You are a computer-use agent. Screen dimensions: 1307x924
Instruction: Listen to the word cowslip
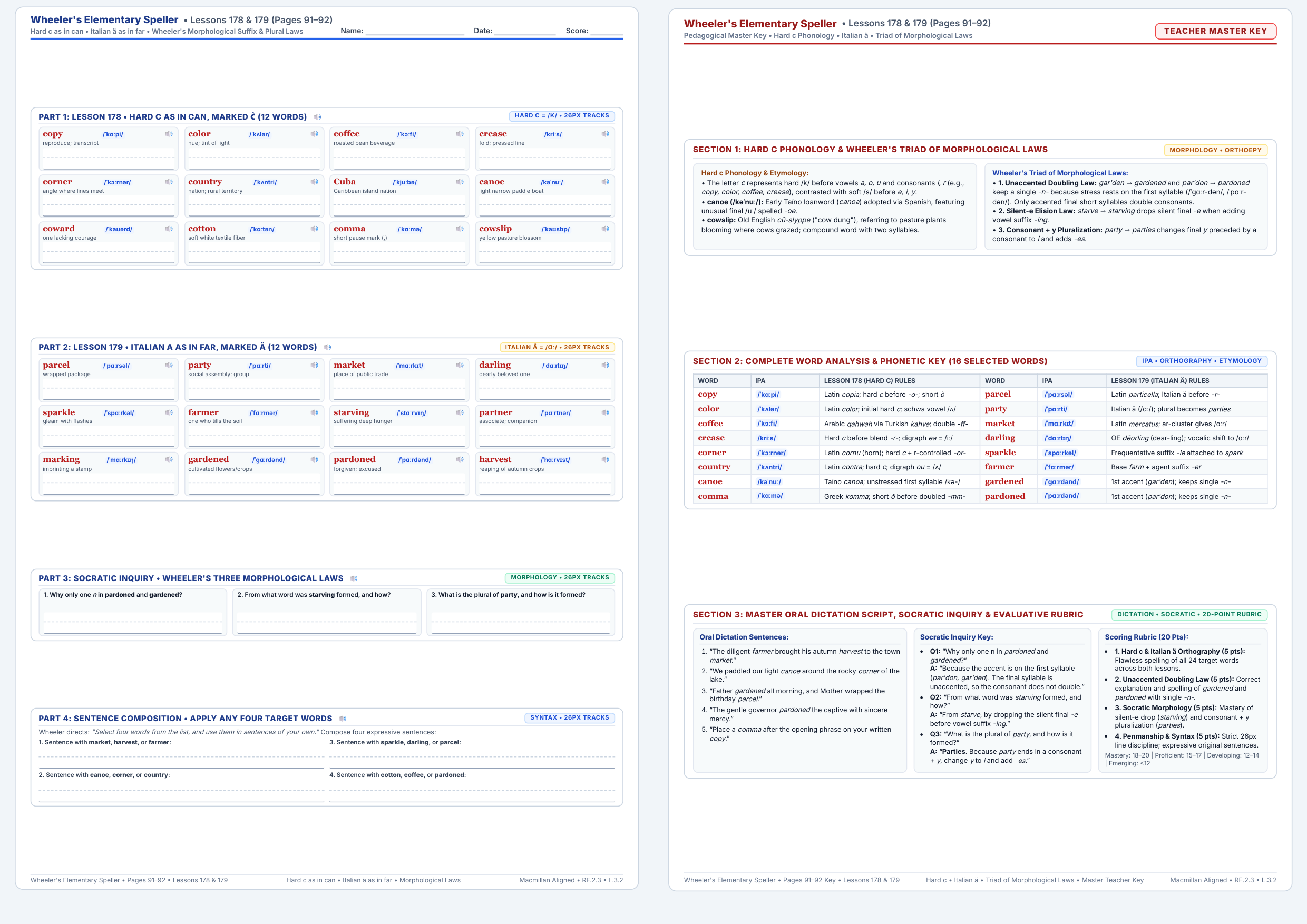click(605, 229)
